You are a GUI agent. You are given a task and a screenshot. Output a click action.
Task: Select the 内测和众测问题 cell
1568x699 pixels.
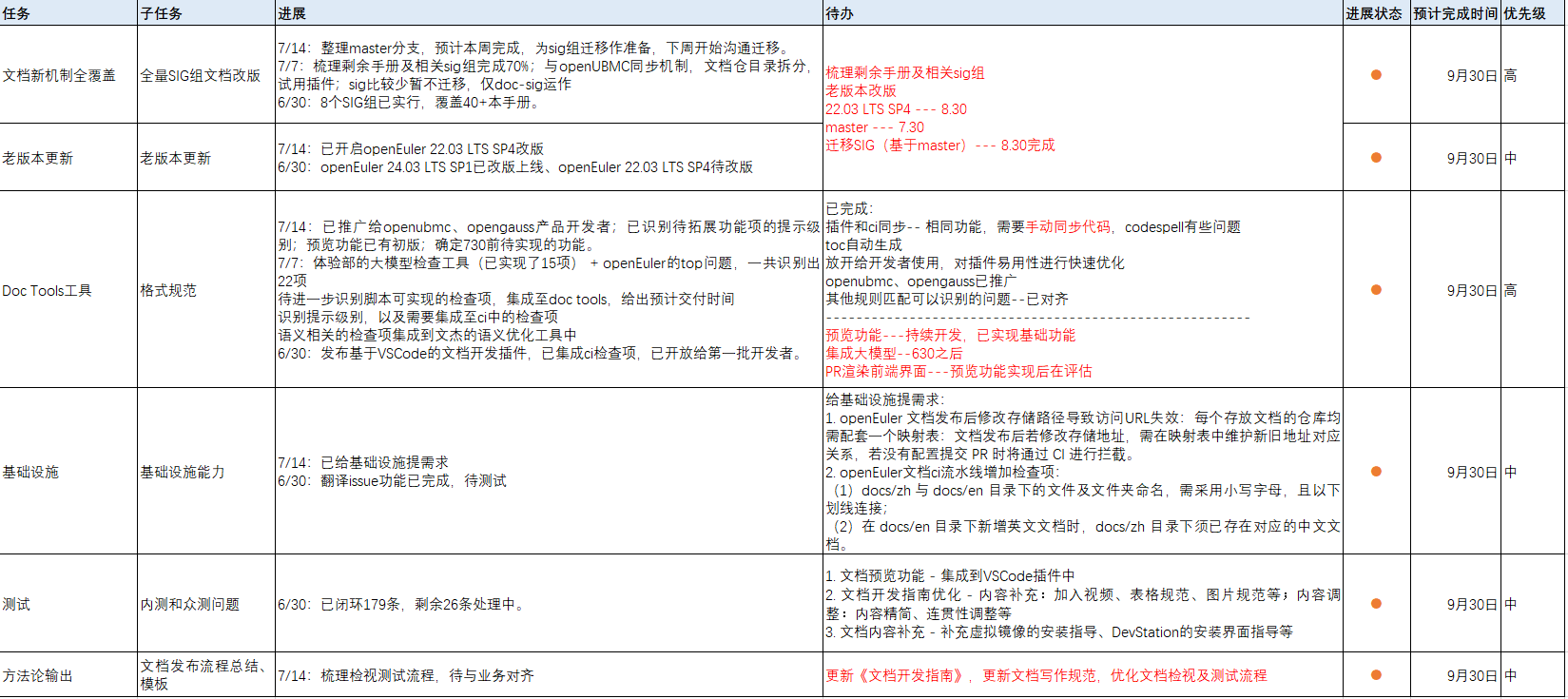coord(190,604)
